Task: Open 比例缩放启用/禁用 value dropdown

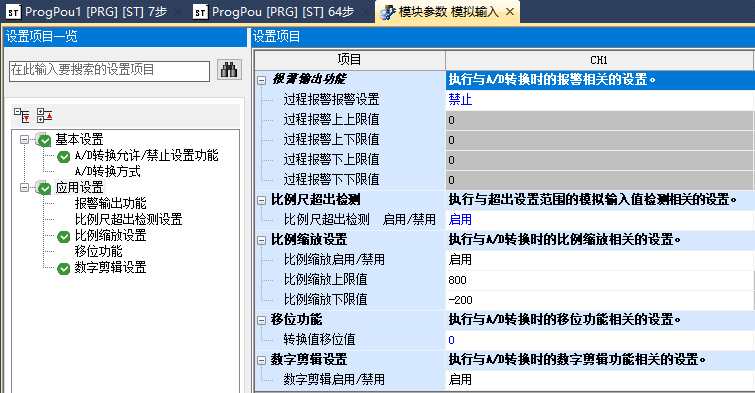Action: 599,260
